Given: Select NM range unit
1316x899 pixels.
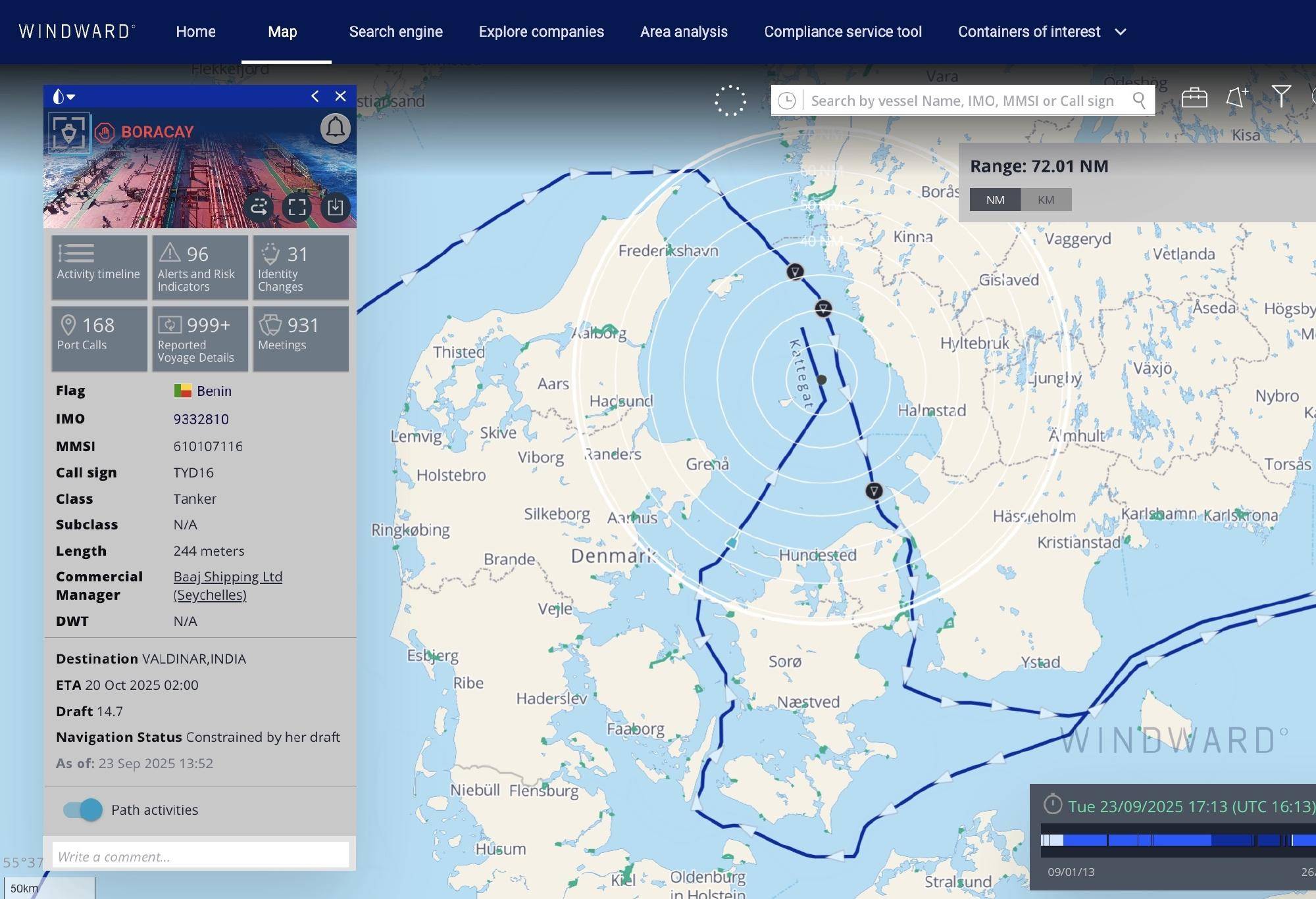Looking at the screenshot, I should [x=995, y=200].
